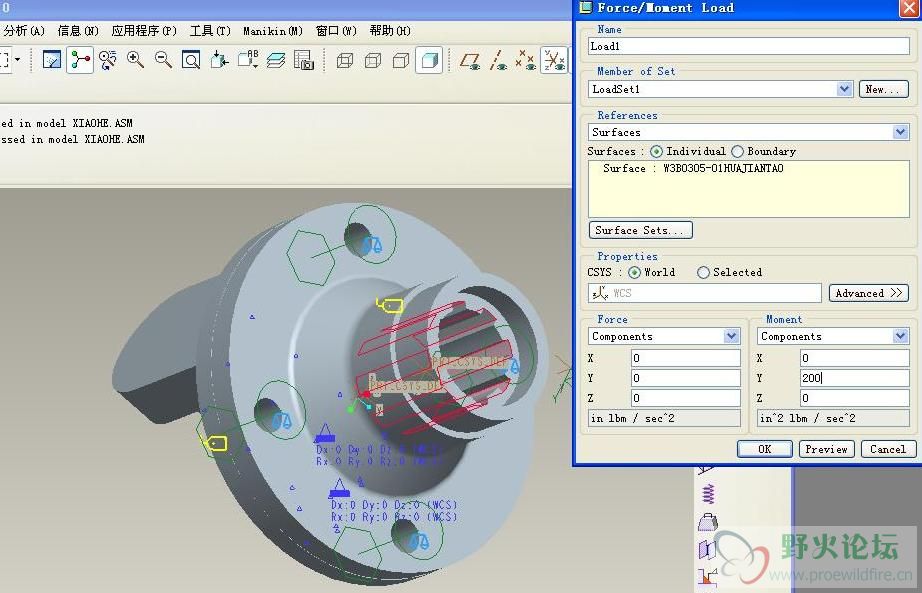Screen dimensions: 922x593
Task: Open the saved view list icon
Action: click(248, 59)
